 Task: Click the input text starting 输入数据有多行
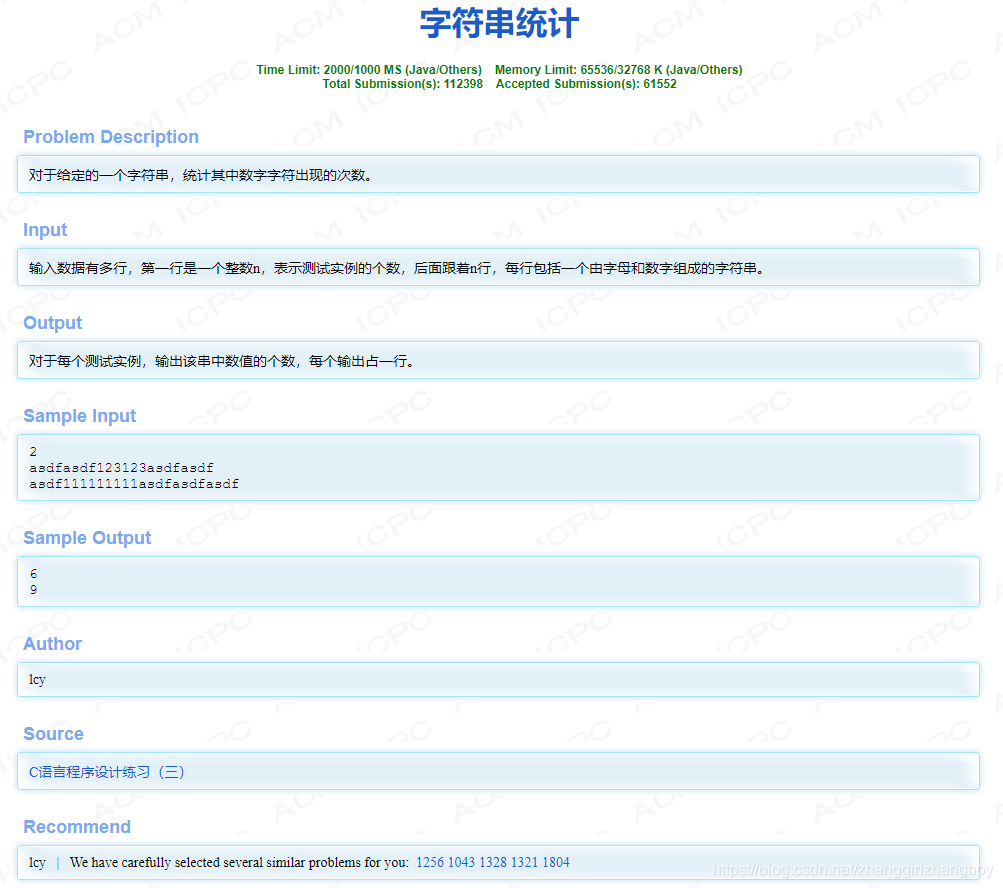(x=397, y=268)
